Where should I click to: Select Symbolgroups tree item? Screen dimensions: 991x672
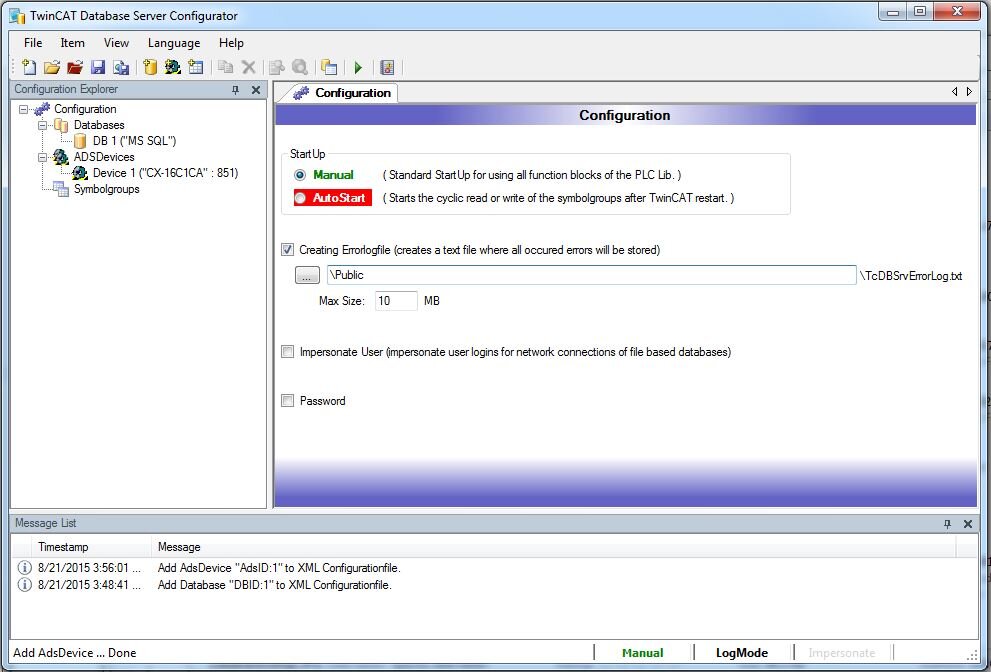(106, 189)
